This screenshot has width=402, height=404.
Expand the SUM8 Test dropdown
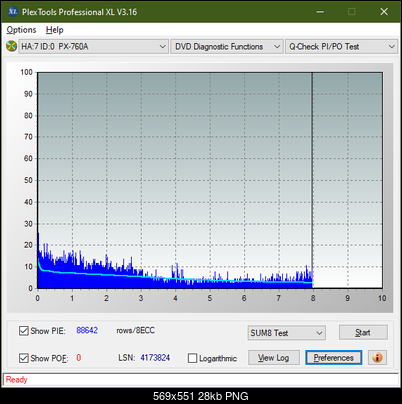287,333
